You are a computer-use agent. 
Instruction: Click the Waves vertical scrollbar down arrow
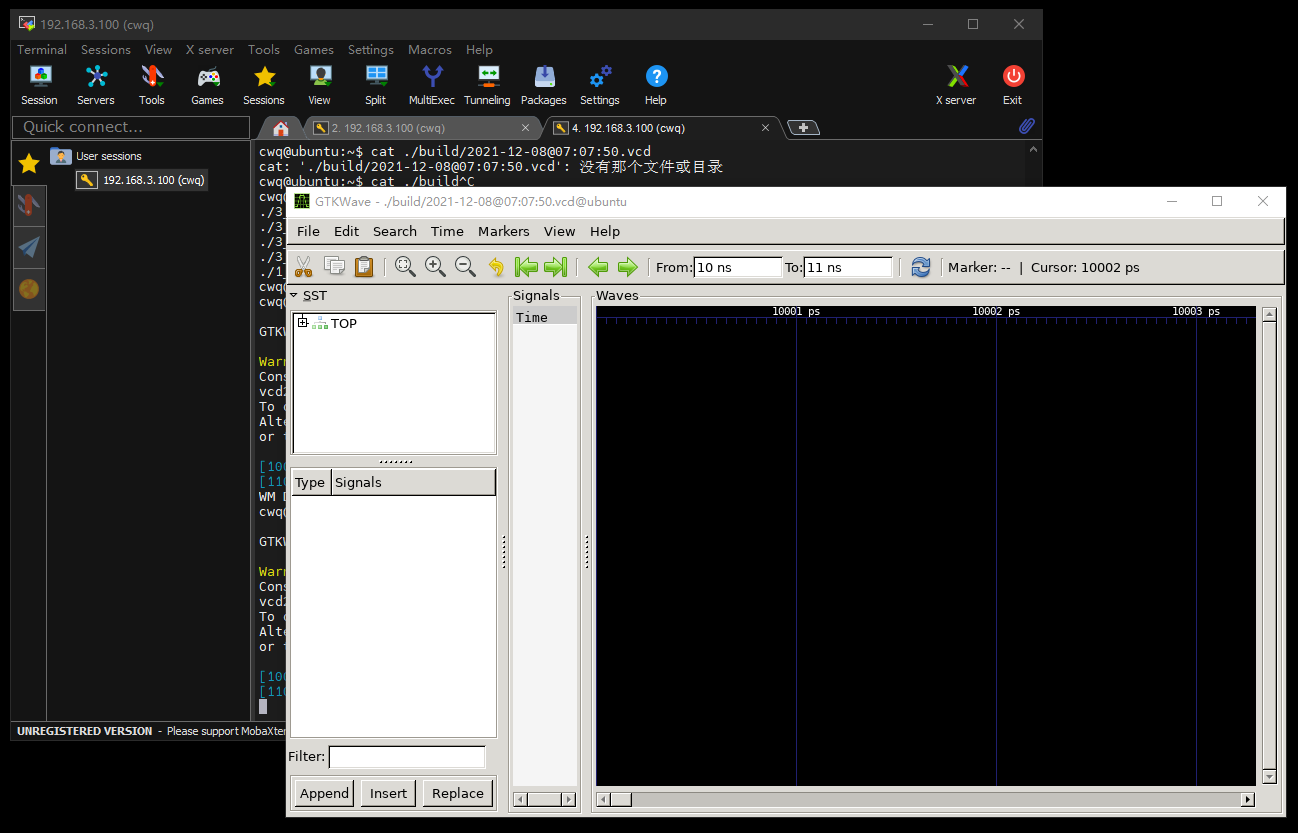[1269, 777]
